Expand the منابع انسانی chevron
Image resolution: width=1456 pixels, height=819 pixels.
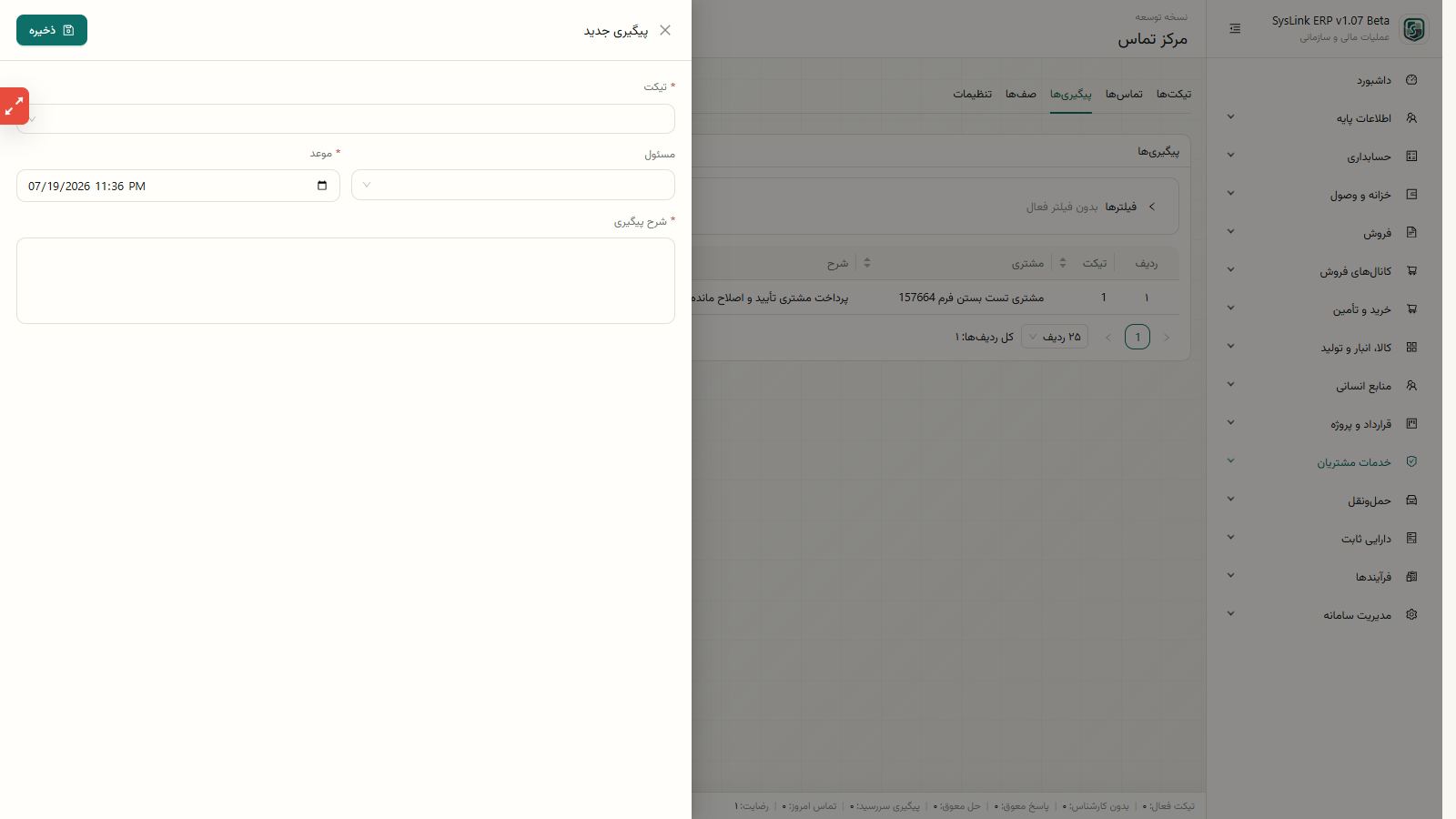[x=1230, y=385]
